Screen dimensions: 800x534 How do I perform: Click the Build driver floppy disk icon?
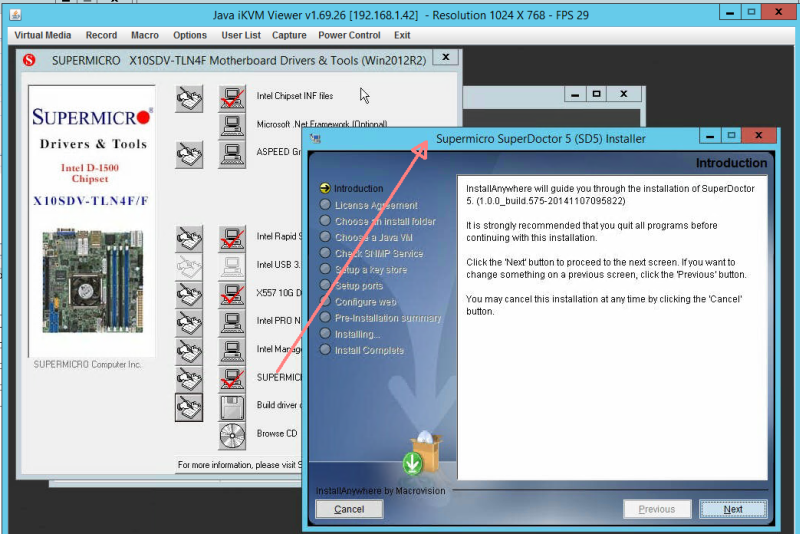[232, 407]
